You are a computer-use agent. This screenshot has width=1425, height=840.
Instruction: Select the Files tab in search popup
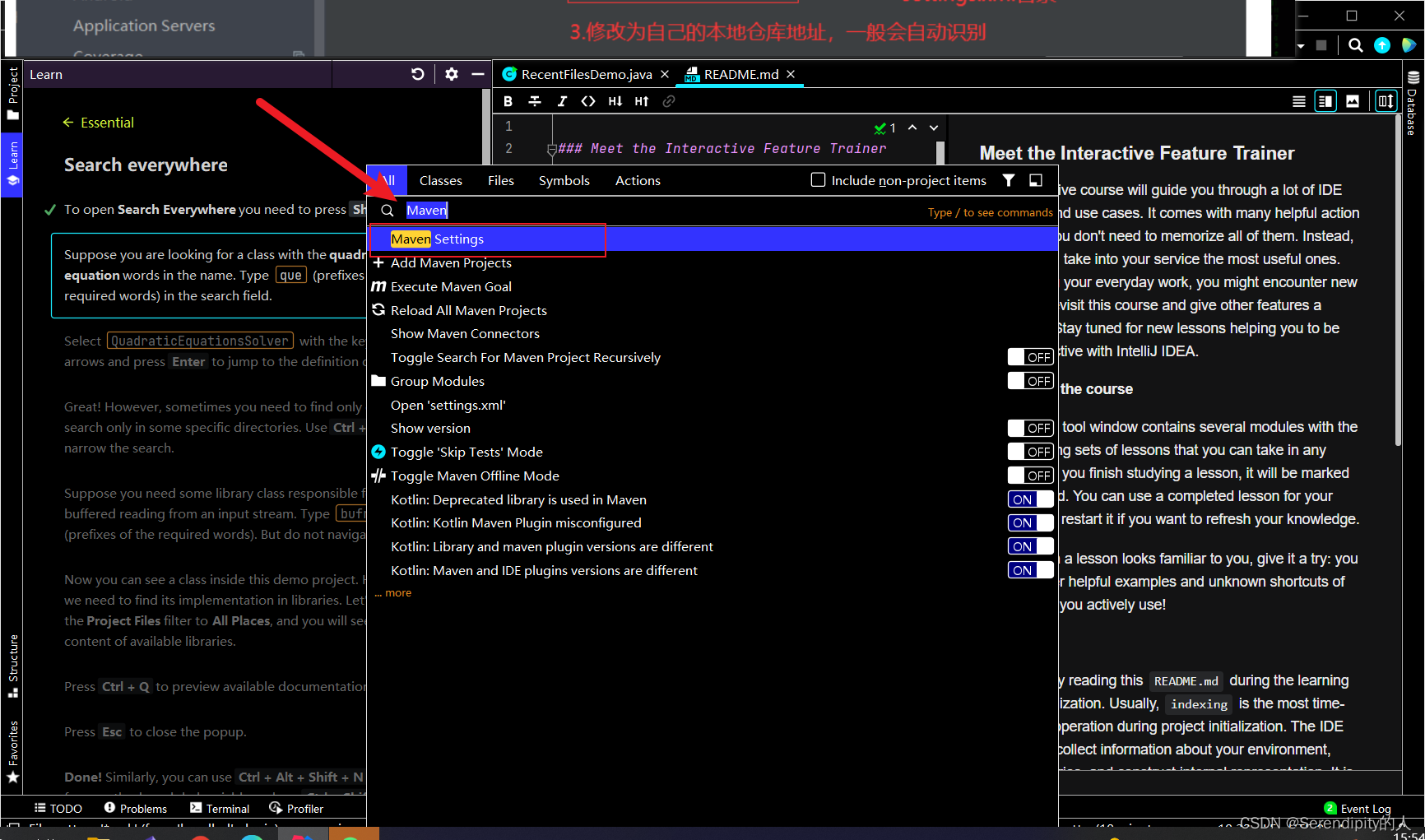(x=501, y=180)
